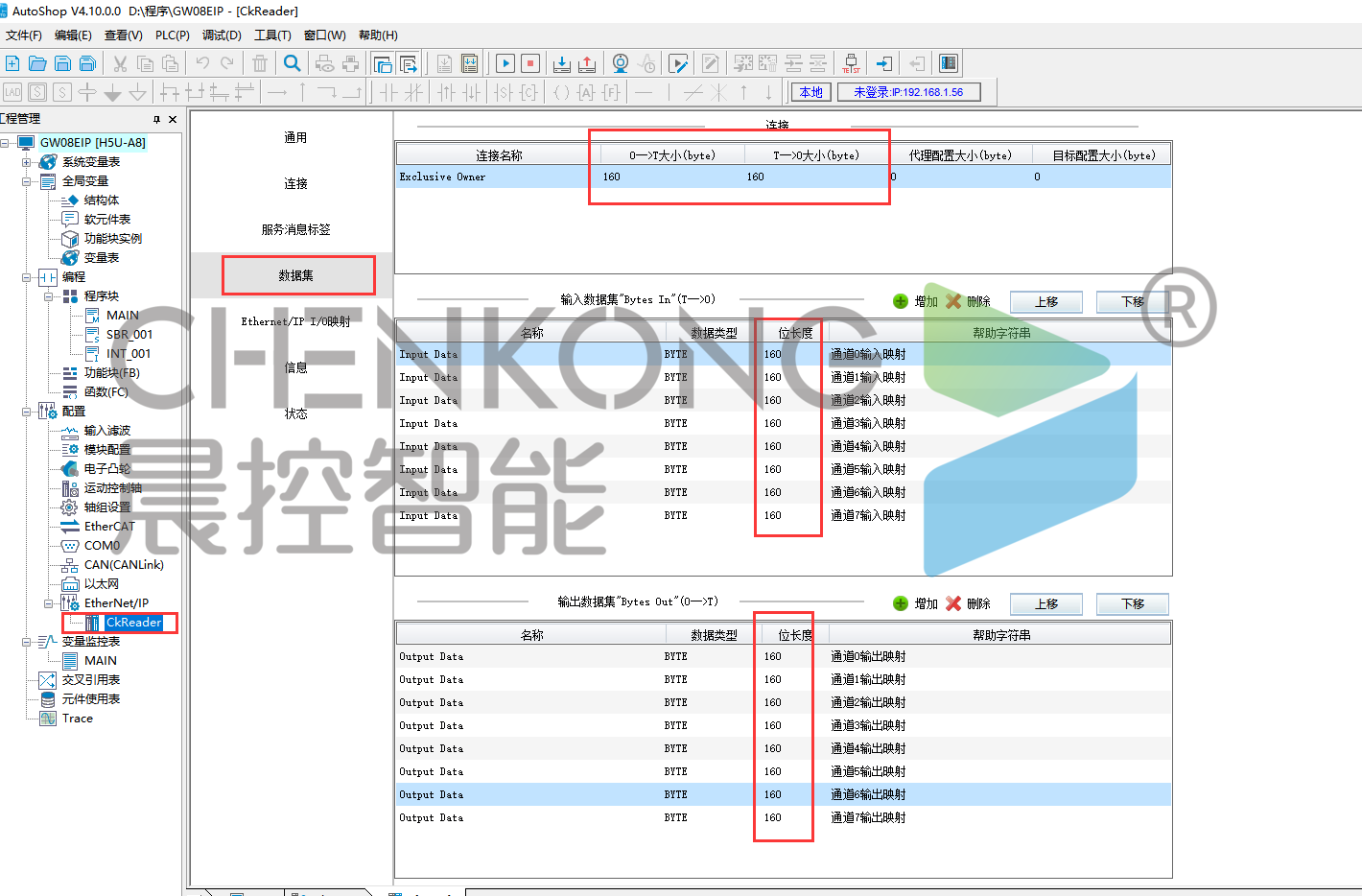The height and width of the screenshot is (896, 1362).
Task: Click the Find magnifier icon
Action: click(x=293, y=63)
